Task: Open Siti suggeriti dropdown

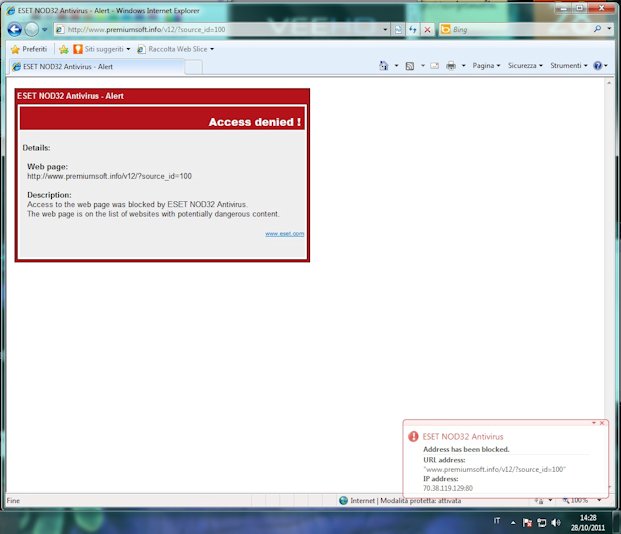Action: coord(102,49)
